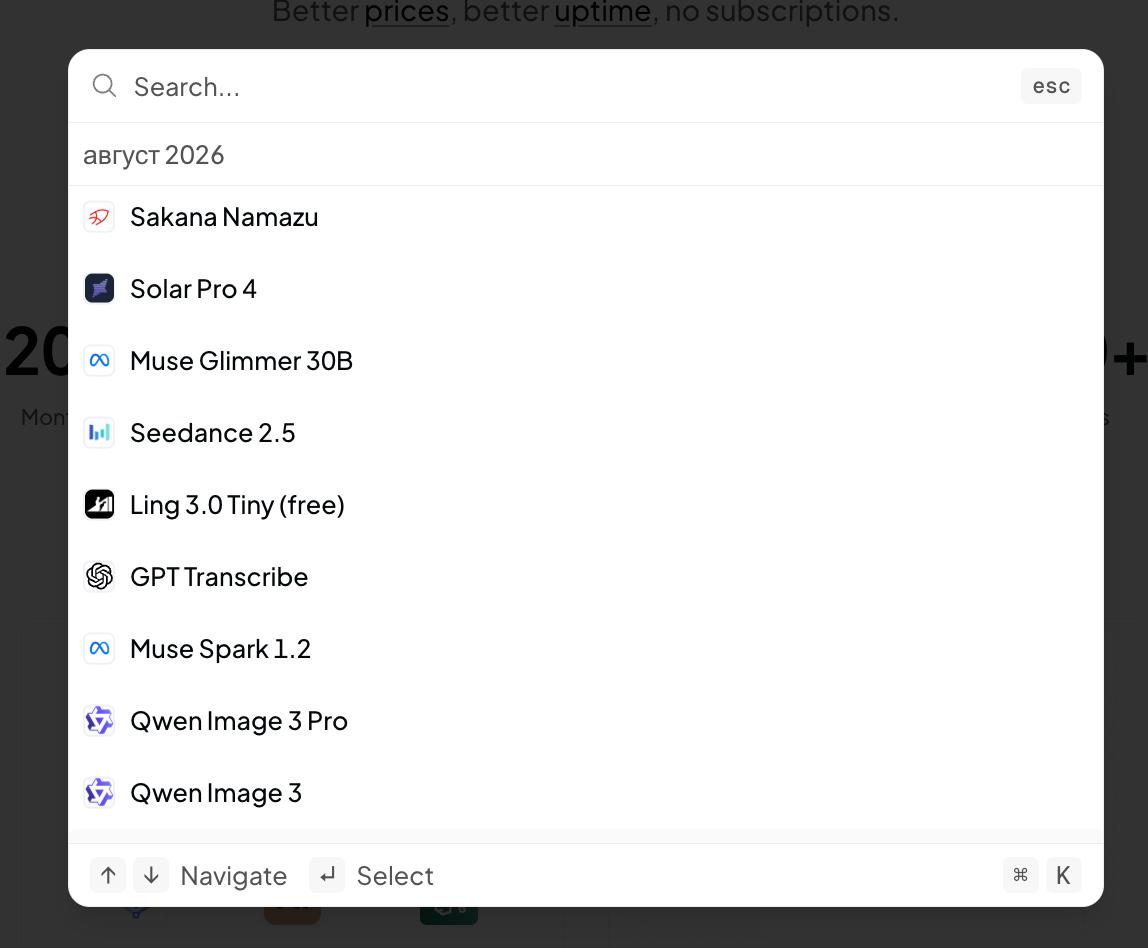Open Muse Glimmer 30B result
This screenshot has height=948, width=1148.
(586, 360)
